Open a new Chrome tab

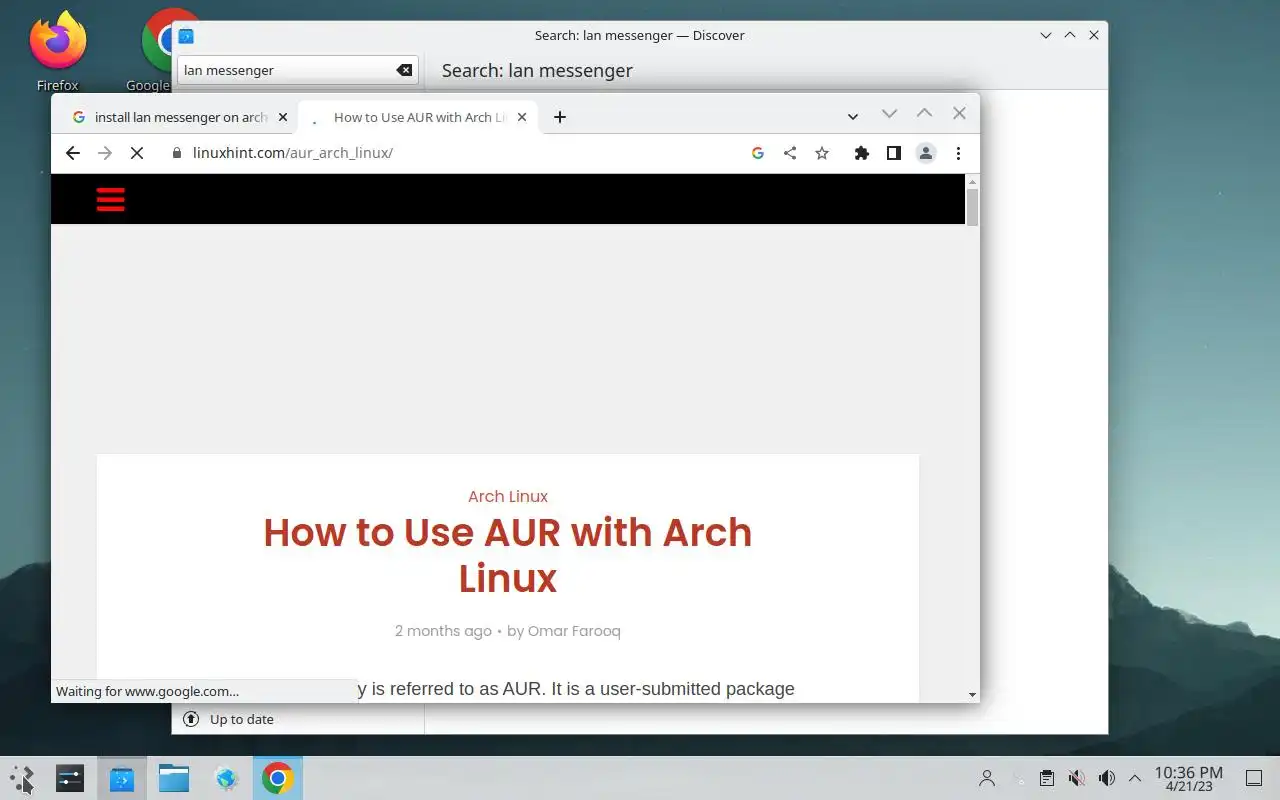(x=560, y=117)
